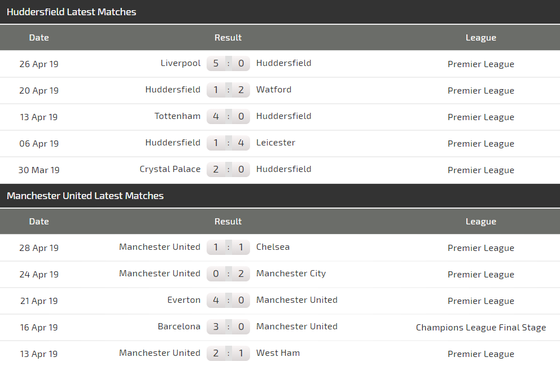Open the Watford team link

pyautogui.click(x=274, y=90)
